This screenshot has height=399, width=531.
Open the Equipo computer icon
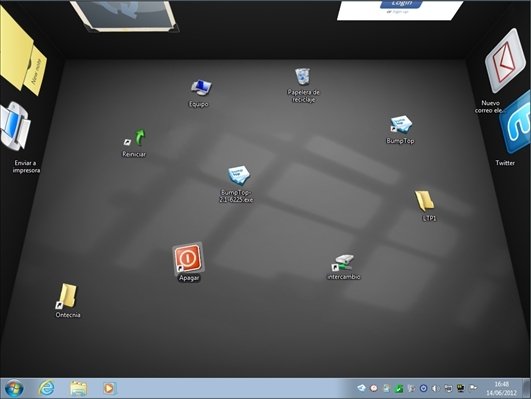(200, 88)
